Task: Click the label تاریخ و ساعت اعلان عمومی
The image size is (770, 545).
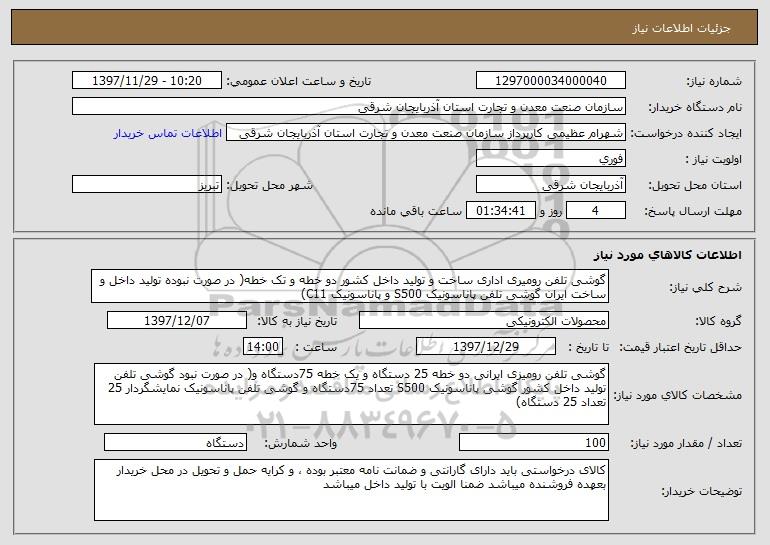Action: coord(299,81)
